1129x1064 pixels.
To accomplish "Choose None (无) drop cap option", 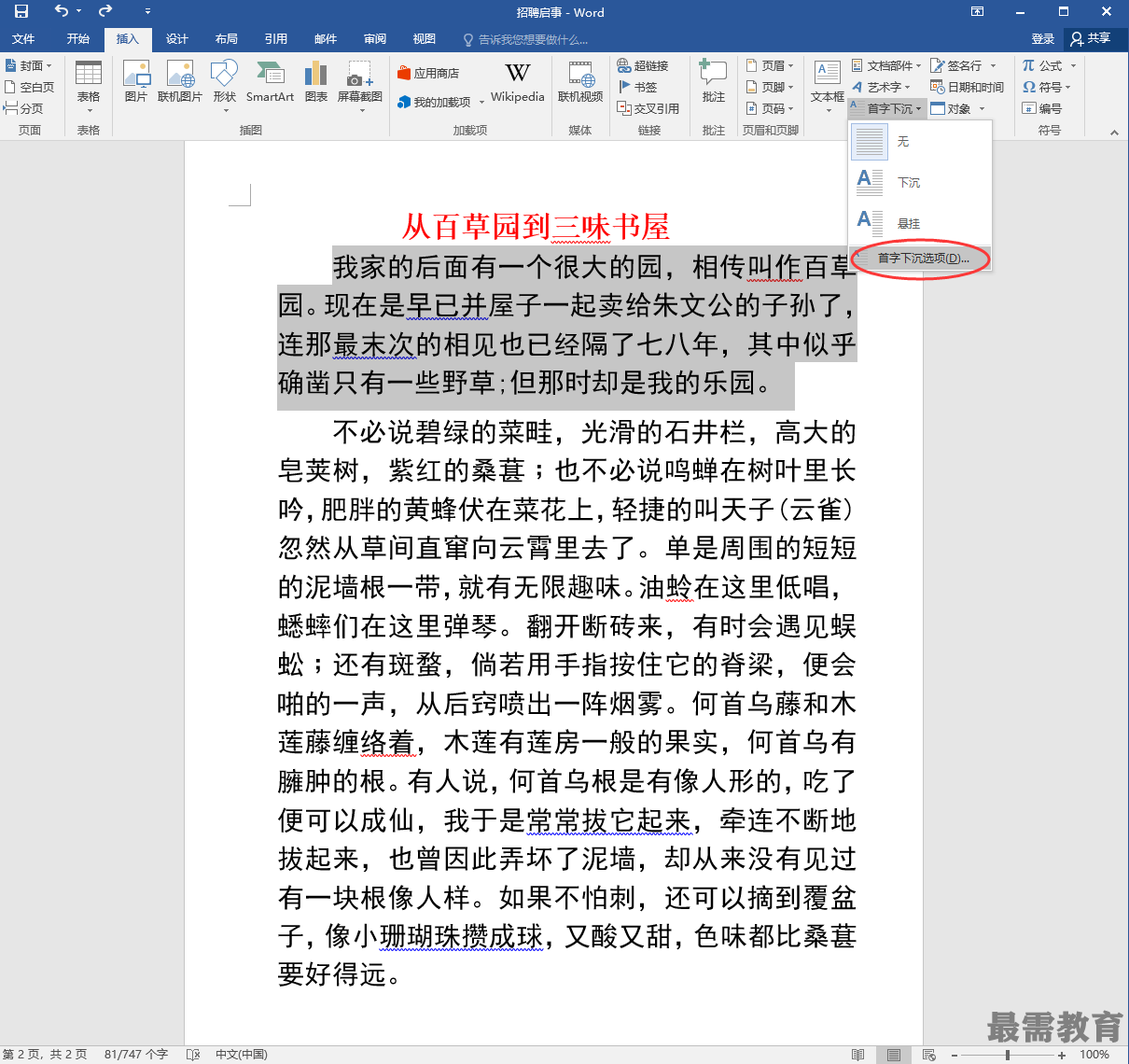I will pyautogui.click(x=920, y=141).
